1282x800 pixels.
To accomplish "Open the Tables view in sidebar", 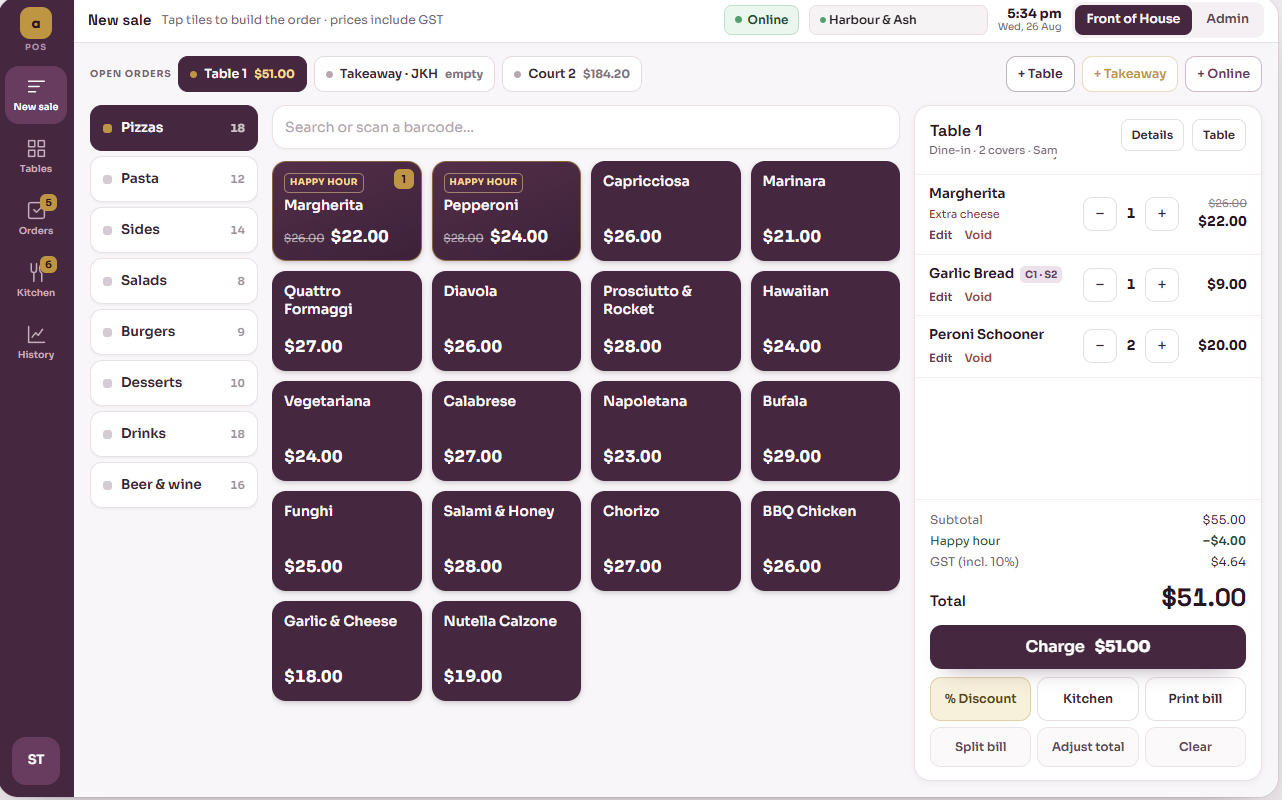I will pyautogui.click(x=36, y=157).
